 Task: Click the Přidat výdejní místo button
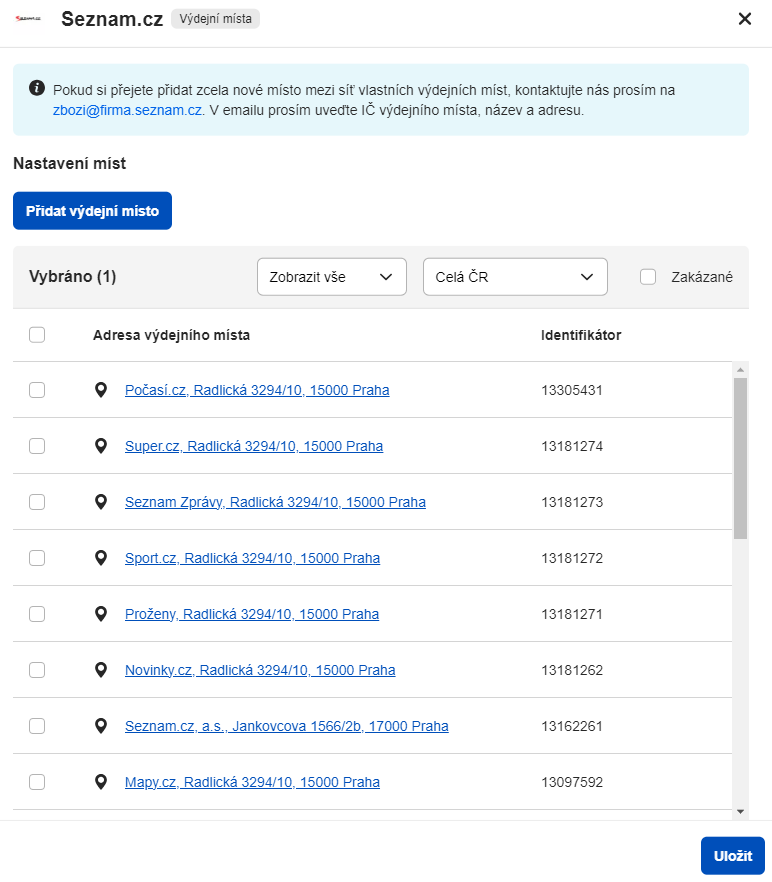(92, 211)
